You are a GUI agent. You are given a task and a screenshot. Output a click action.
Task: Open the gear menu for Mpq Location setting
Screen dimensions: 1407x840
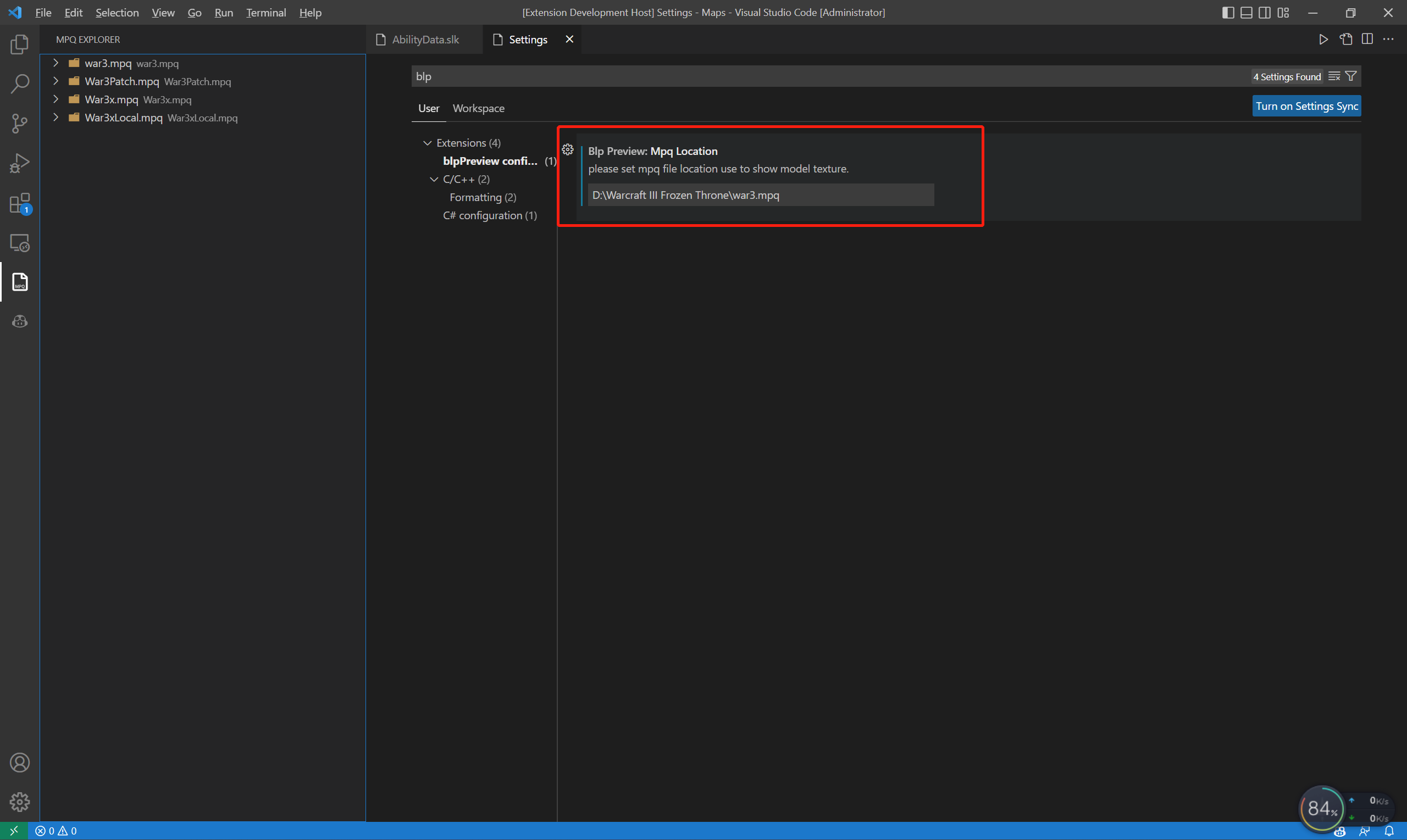pyautogui.click(x=568, y=150)
